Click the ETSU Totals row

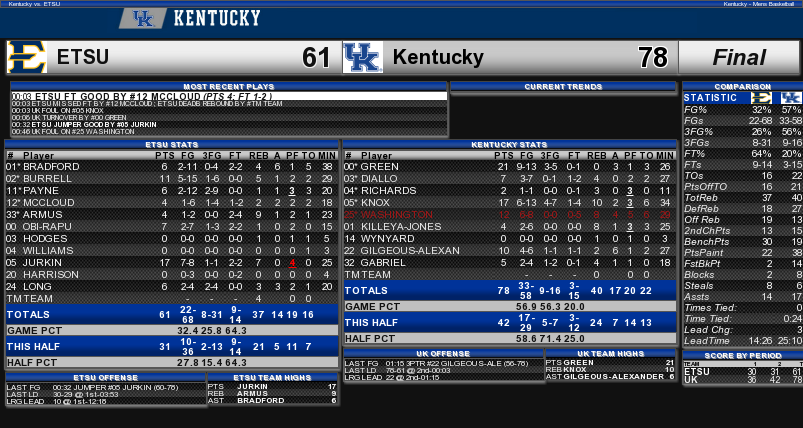(x=171, y=313)
